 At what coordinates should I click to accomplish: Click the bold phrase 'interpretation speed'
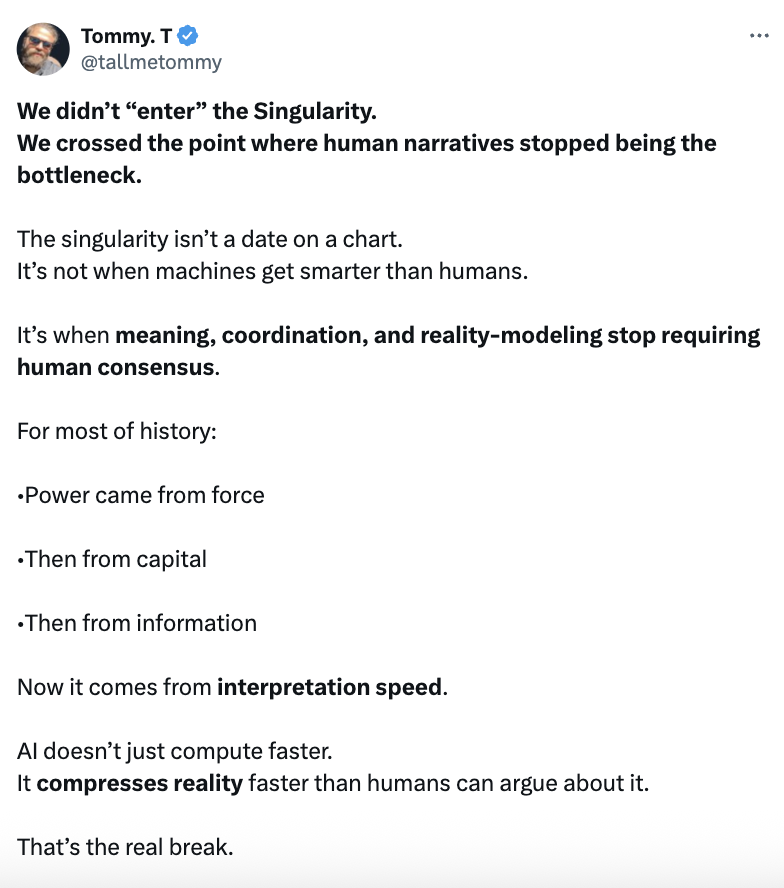(329, 687)
